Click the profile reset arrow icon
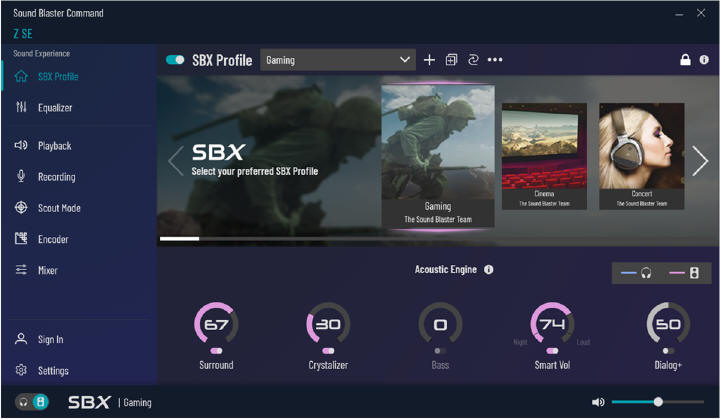Screen dimensions: 720x419 (473, 60)
